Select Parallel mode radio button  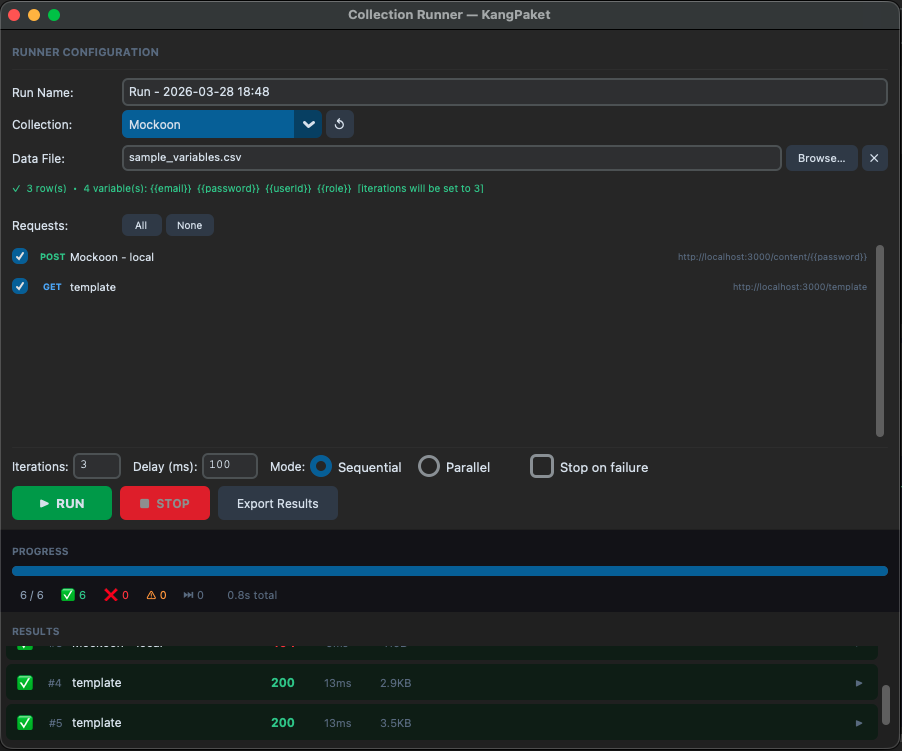tap(429, 467)
